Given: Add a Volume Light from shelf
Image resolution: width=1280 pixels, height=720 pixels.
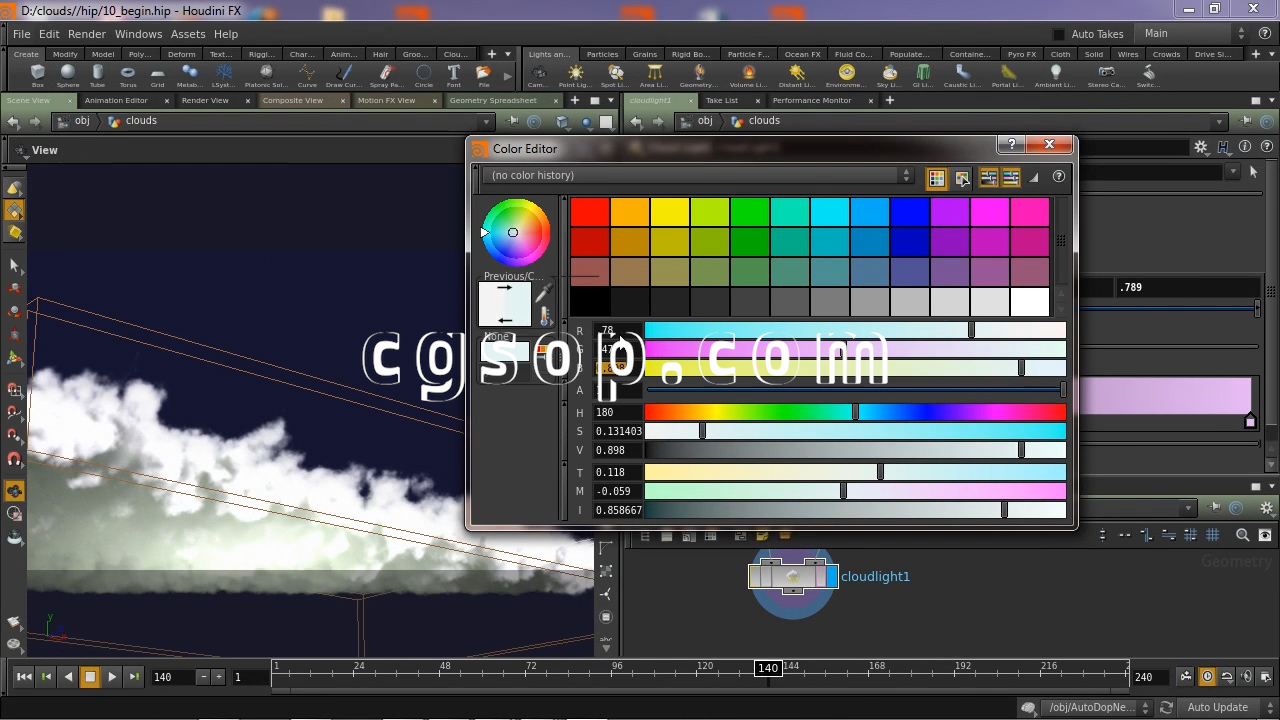Looking at the screenshot, I should pyautogui.click(x=748, y=76).
